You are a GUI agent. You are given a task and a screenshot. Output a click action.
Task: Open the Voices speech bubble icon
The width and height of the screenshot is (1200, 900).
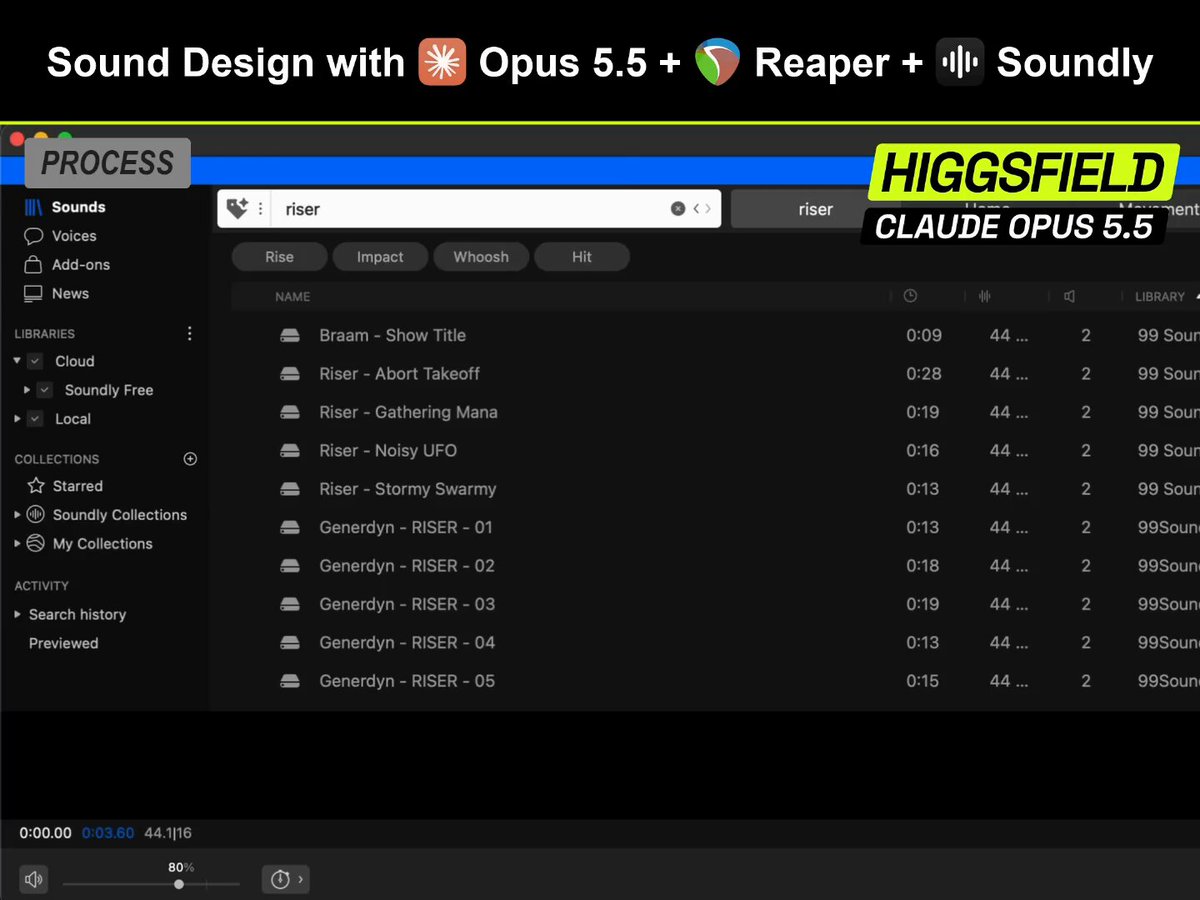[34, 237]
